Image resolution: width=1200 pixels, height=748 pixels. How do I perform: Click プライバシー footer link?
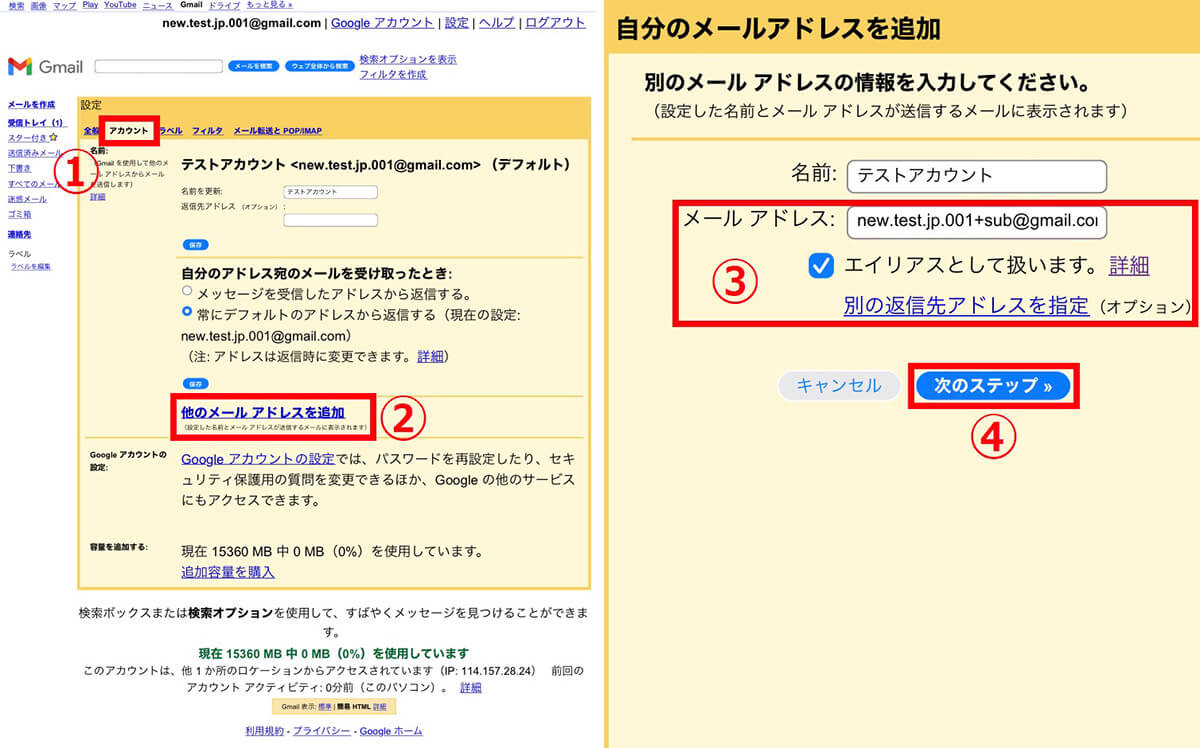pyautogui.click(x=322, y=731)
